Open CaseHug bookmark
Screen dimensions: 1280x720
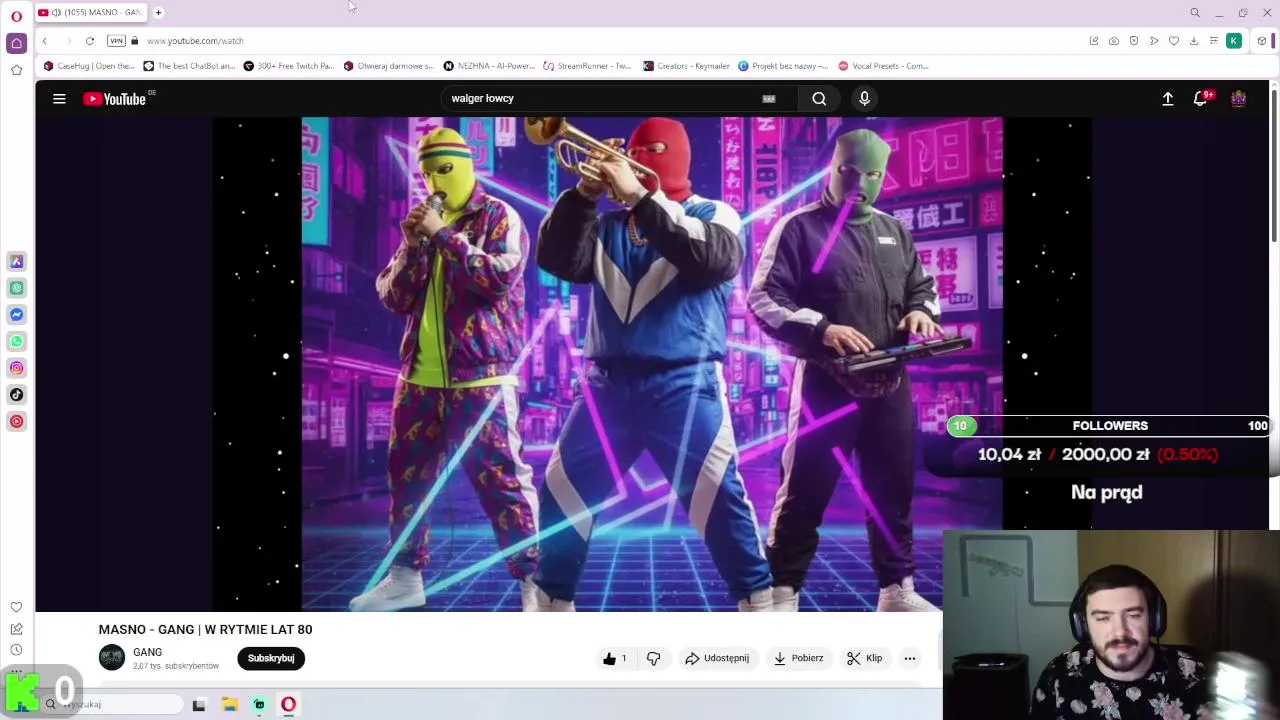click(x=89, y=66)
